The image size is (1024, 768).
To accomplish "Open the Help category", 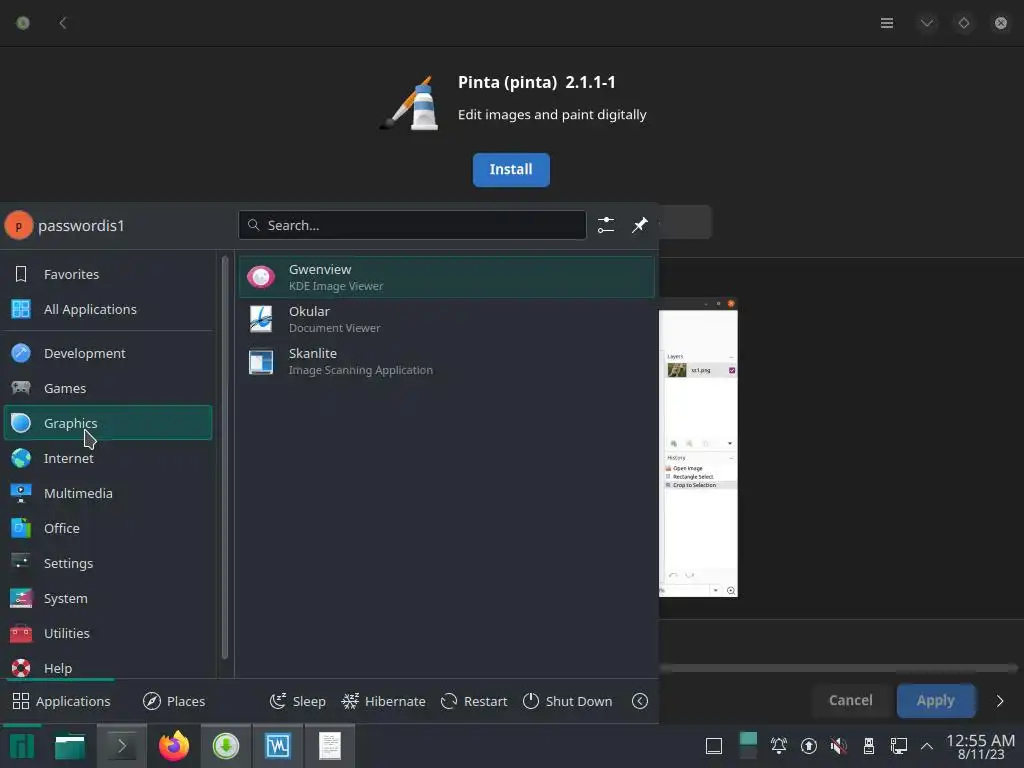I will click(x=108, y=668).
